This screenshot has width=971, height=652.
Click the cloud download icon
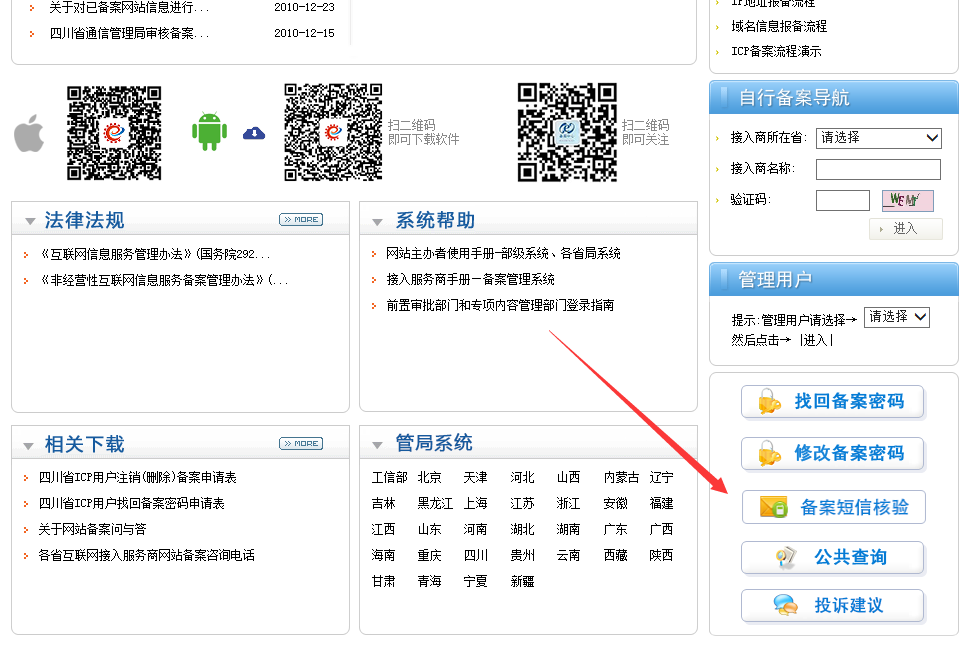coord(254,133)
